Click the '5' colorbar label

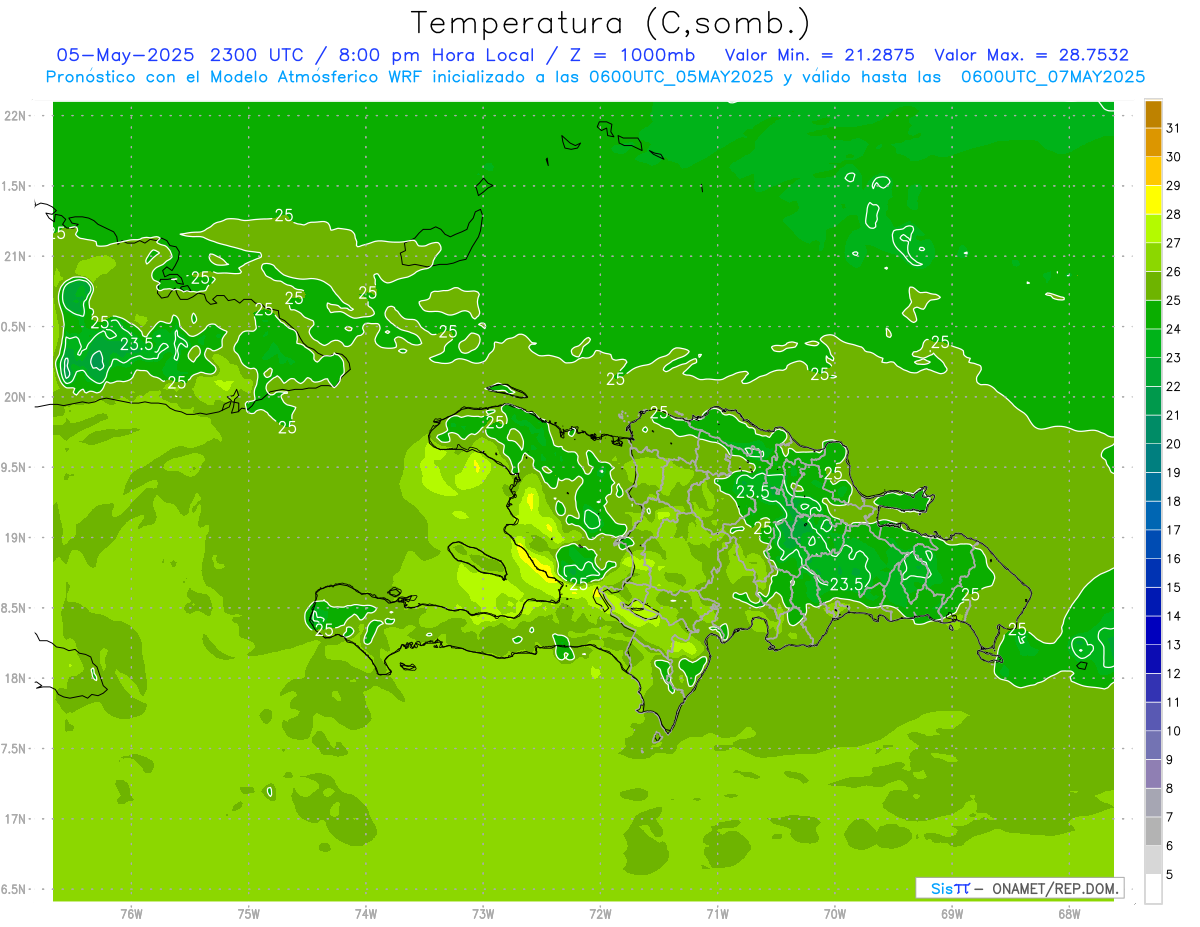[x=1170, y=875]
